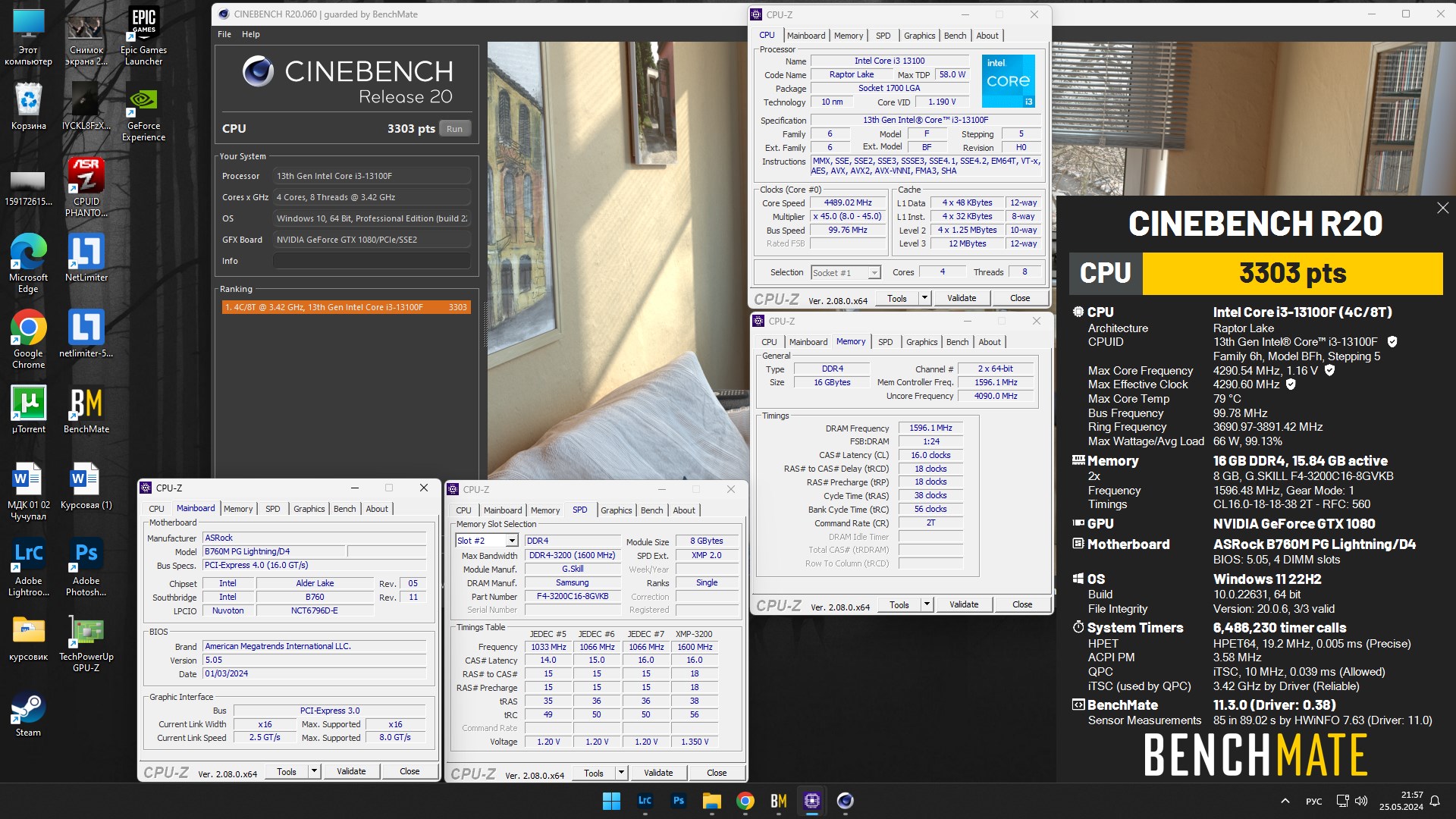Screen dimensions: 1456x819
Task: Open SPD tab in Memory CPU-Z window
Action: click(x=885, y=342)
